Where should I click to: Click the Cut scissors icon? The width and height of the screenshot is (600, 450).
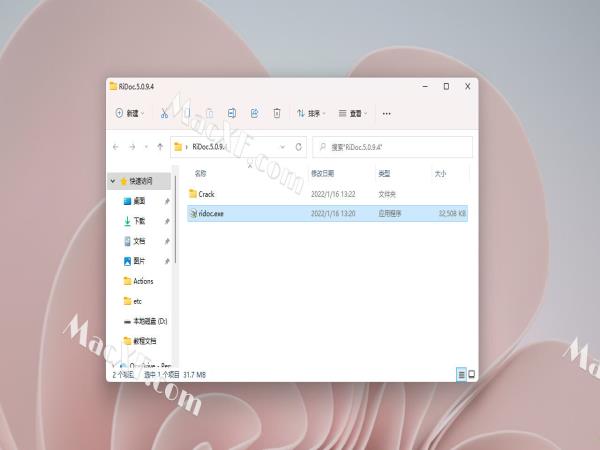click(x=164, y=113)
